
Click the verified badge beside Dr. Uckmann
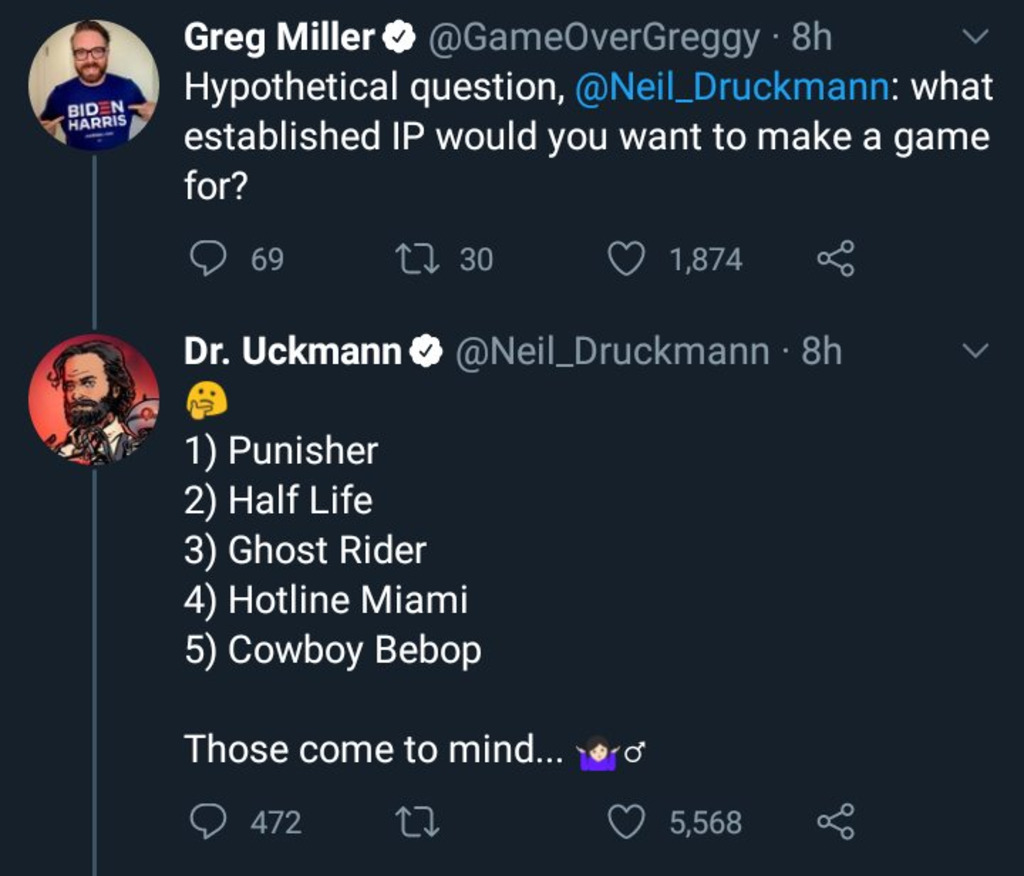tap(427, 352)
